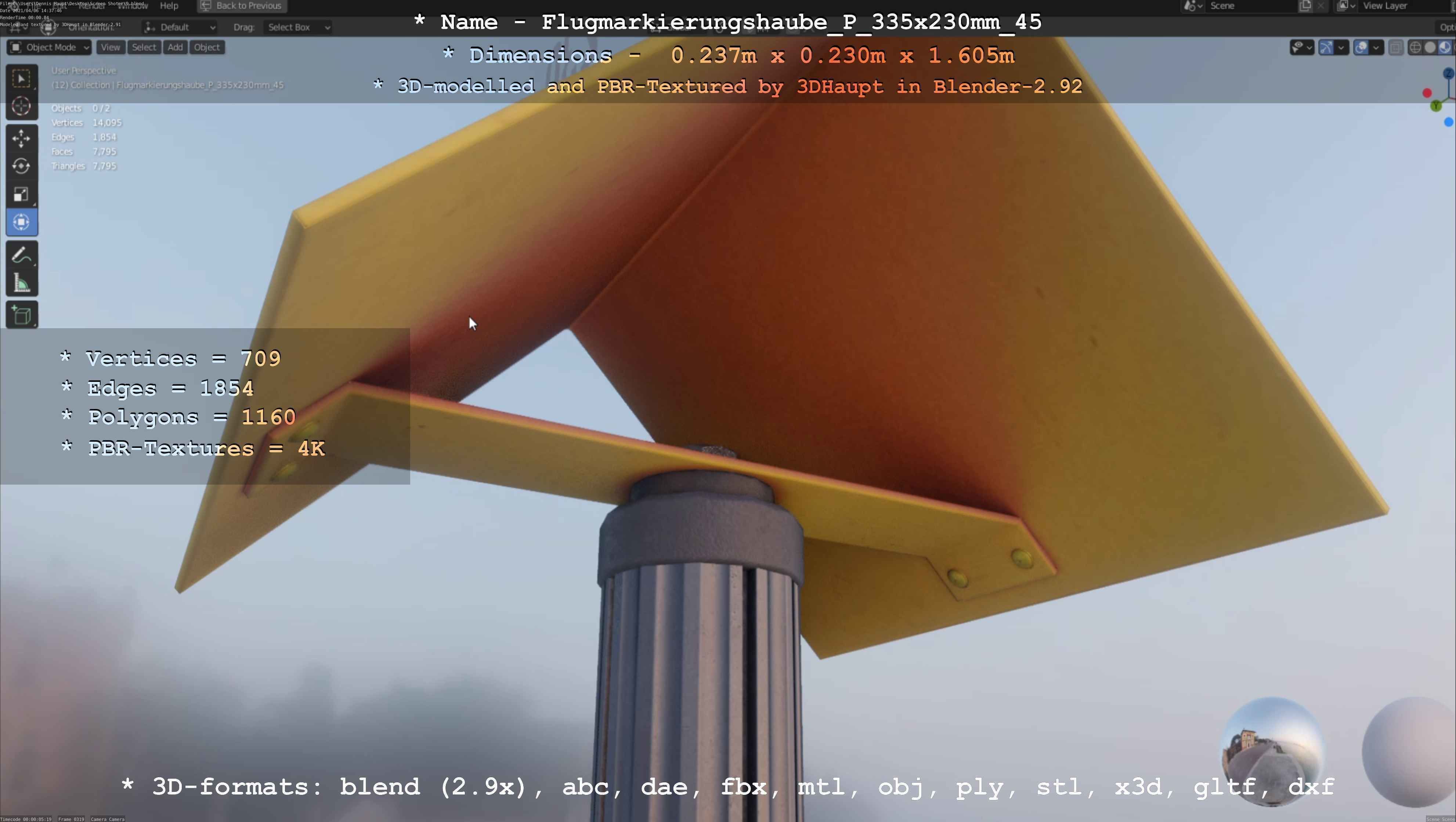Screen dimensions: 1456x822
Task: Select the Measure tool
Action: (21, 283)
